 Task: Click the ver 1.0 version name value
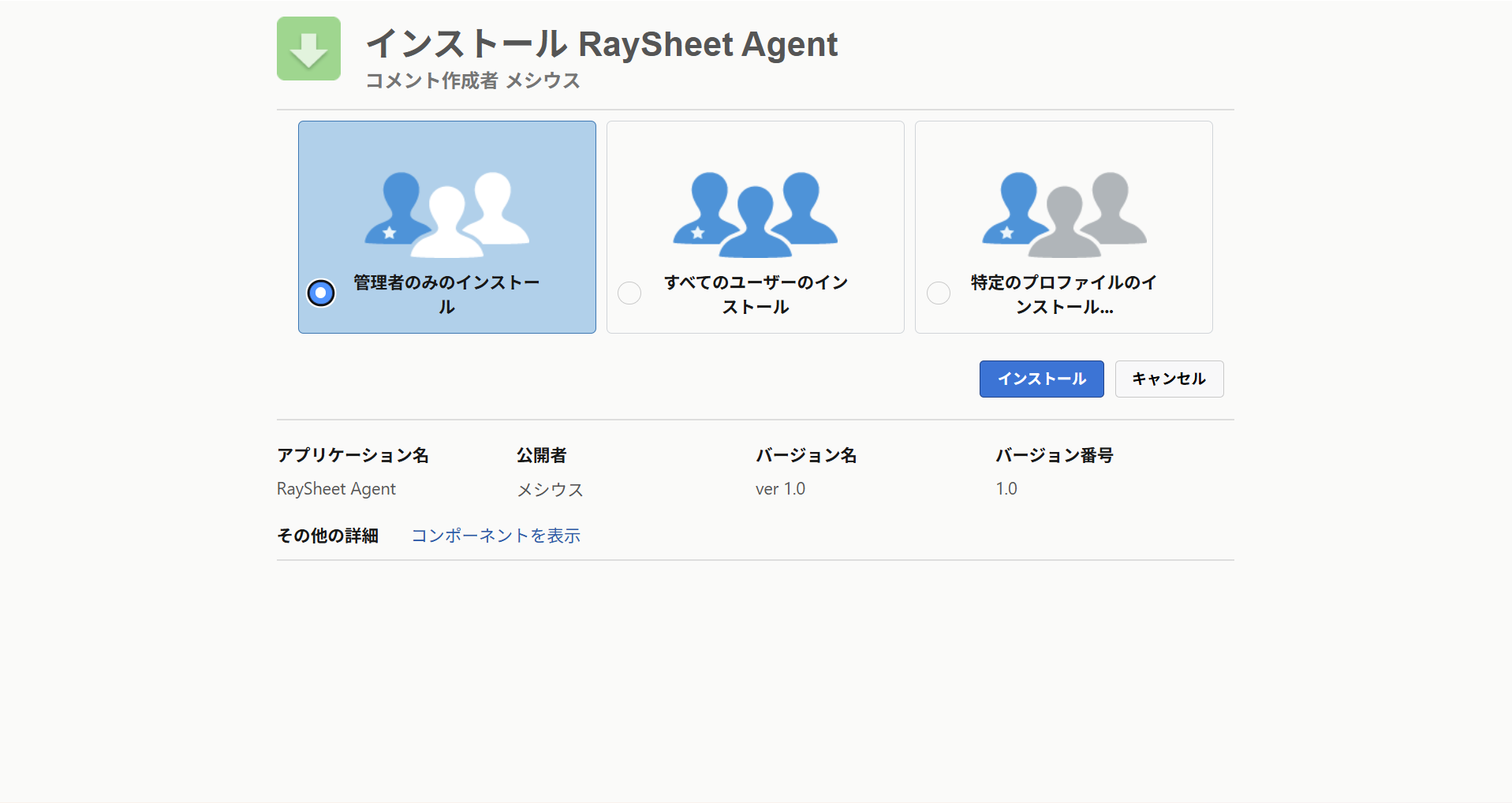click(x=780, y=489)
